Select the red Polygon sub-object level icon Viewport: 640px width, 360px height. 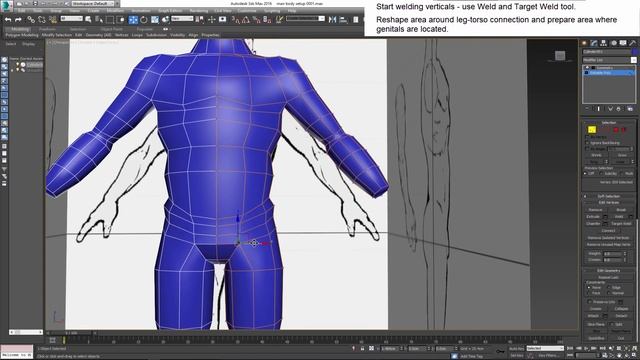pos(616,130)
